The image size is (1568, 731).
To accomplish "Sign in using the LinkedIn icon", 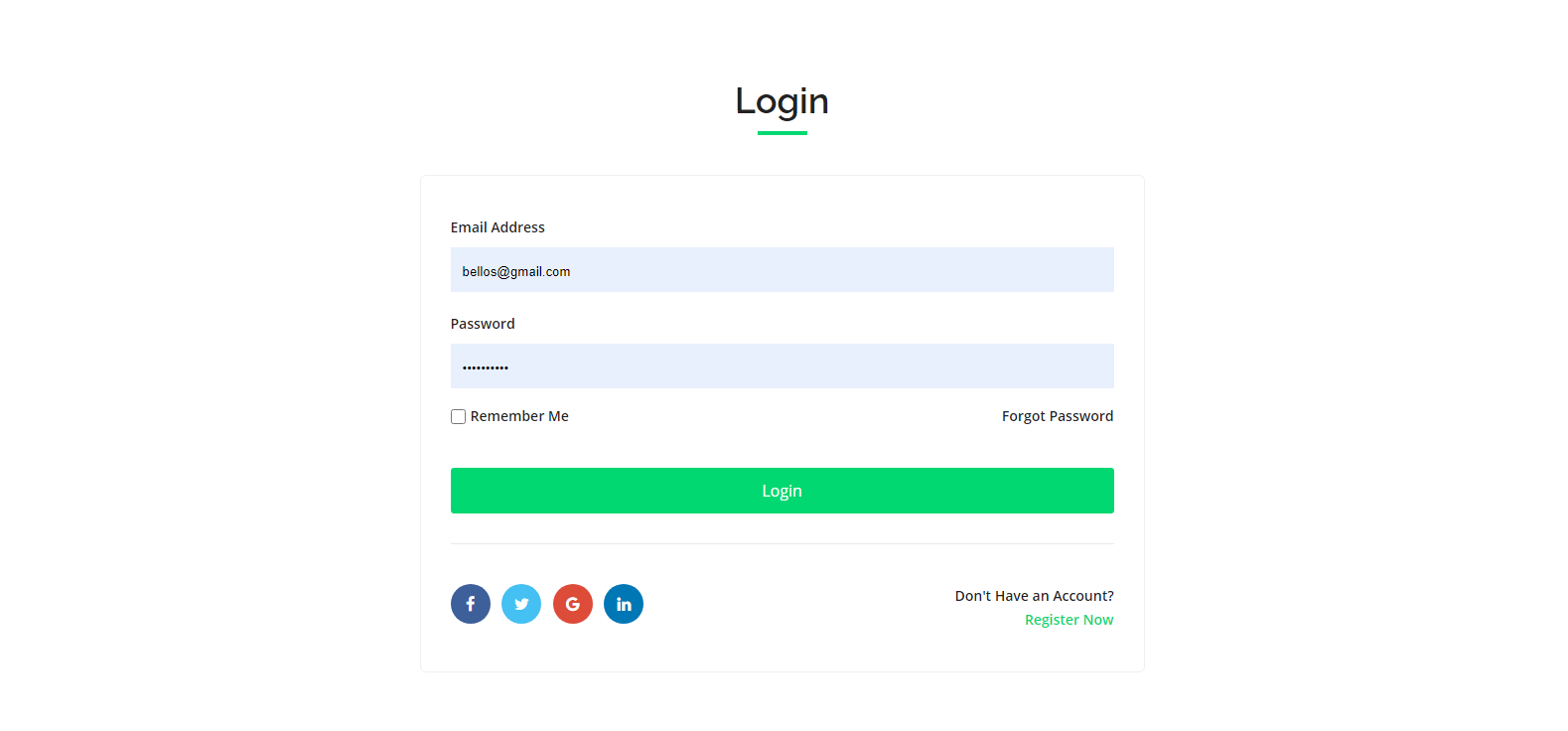I will (x=624, y=604).
